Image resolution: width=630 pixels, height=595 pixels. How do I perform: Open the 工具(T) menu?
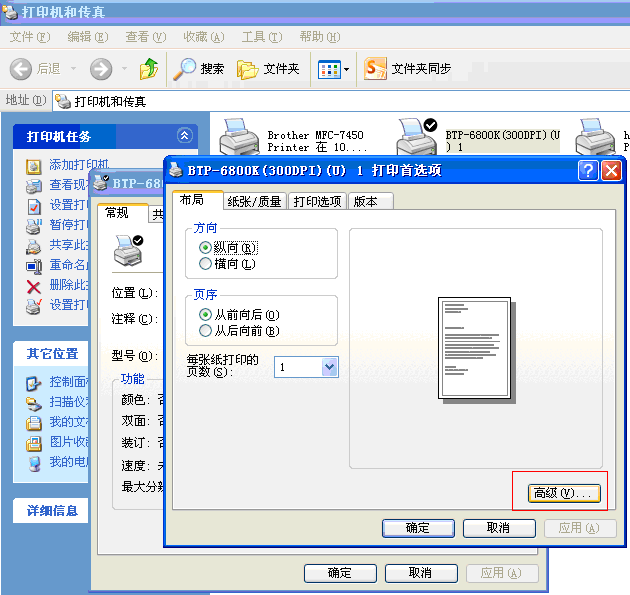tap(262, 37)
